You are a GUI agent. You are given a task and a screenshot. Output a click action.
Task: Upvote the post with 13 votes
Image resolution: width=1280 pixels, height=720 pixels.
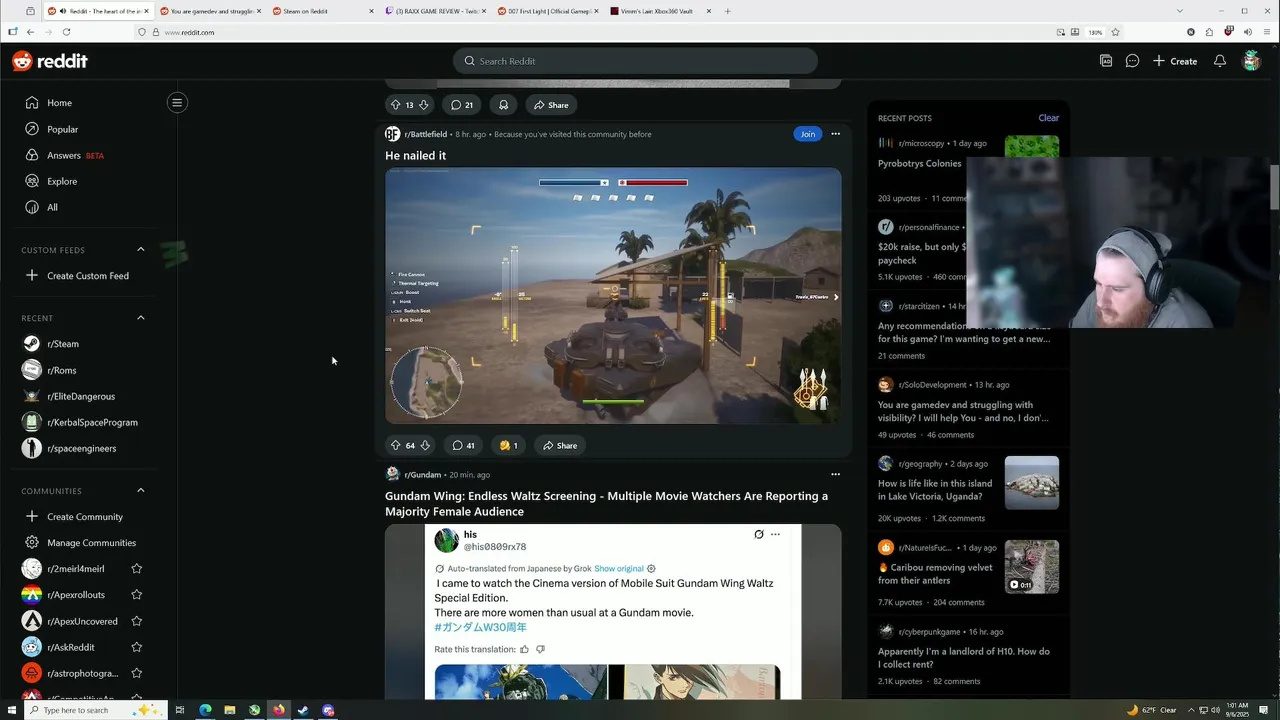[x=395, y=105]
